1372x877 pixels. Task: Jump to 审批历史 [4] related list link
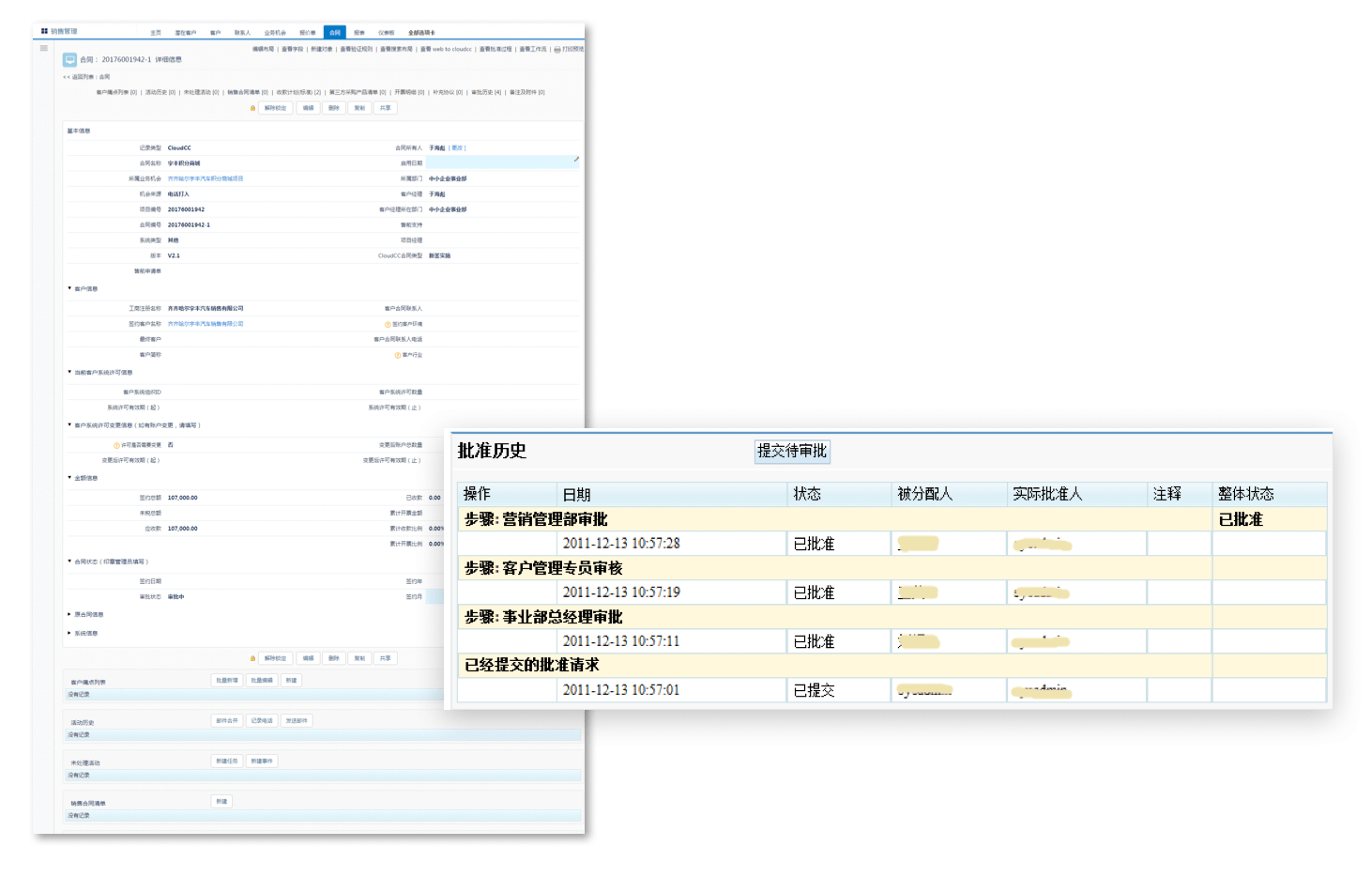pos(486,92)
